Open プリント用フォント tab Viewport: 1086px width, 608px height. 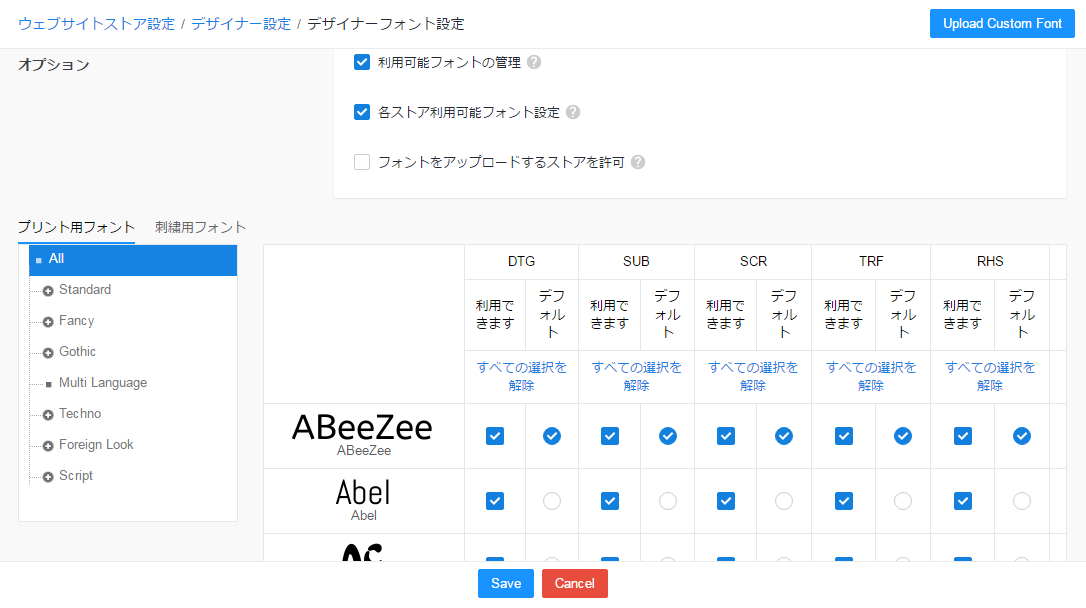pyautogui.click(x=76, y=227)
